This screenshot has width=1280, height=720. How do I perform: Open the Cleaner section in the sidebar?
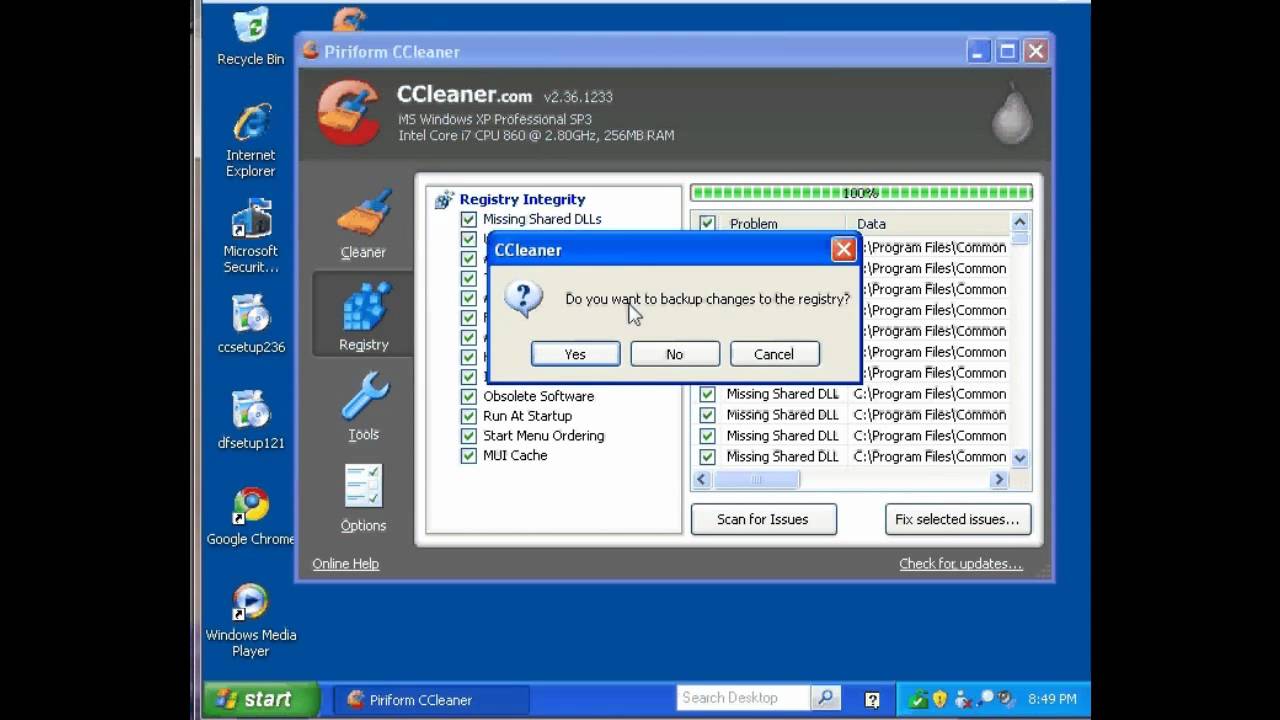pyautogui.click(x=363, y=225)
